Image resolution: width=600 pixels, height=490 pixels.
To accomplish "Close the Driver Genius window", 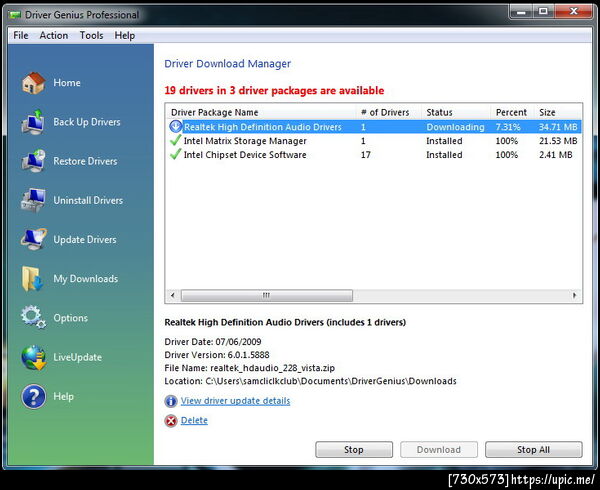I will [x=573, y=11].
